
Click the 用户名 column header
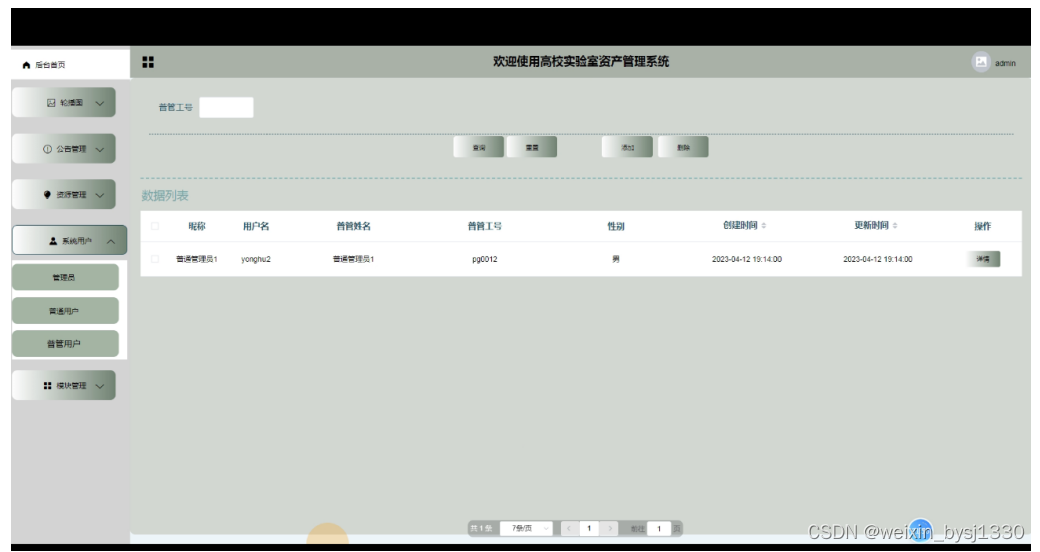[x=256, y=226]
